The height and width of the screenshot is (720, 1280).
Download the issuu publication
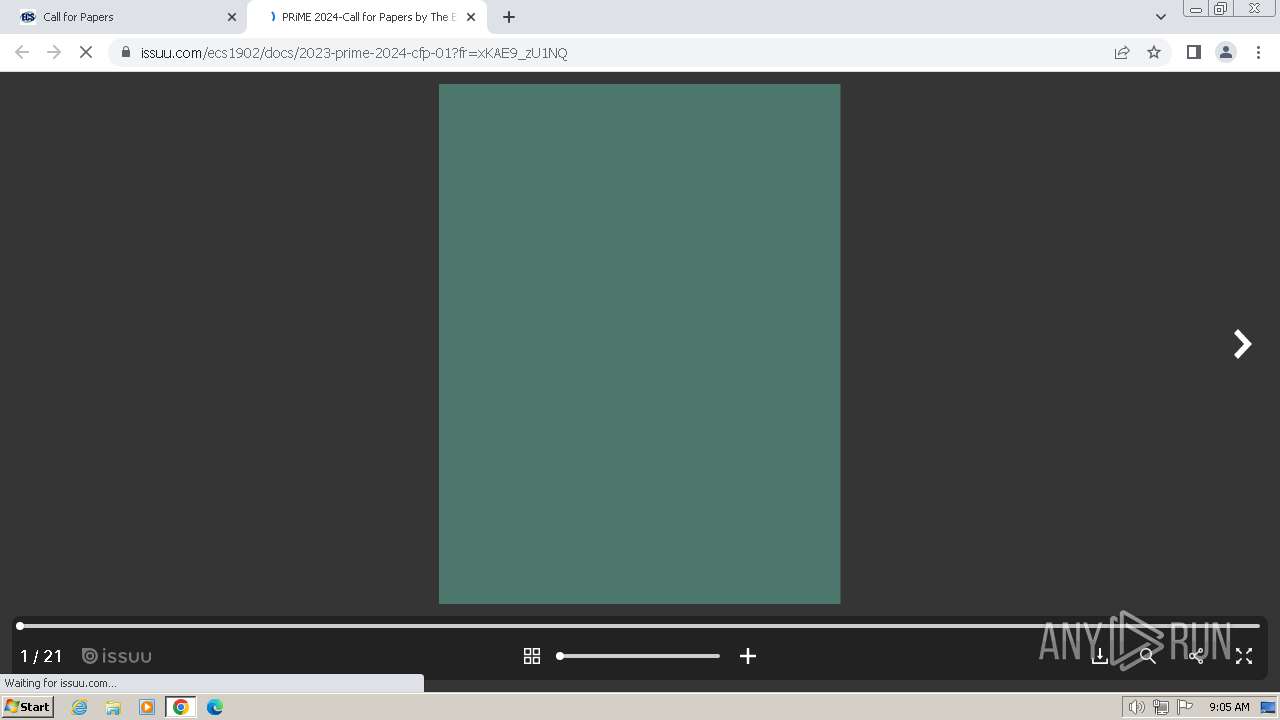click(1100, 656)
